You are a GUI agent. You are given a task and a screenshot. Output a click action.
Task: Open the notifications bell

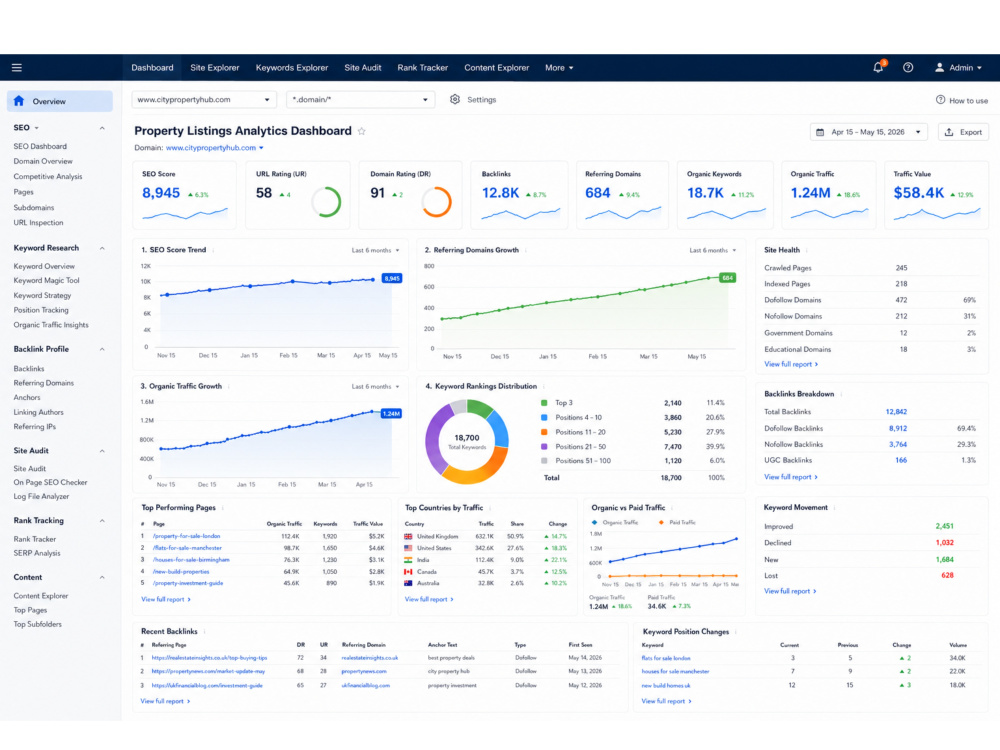[x=878, y=67]
